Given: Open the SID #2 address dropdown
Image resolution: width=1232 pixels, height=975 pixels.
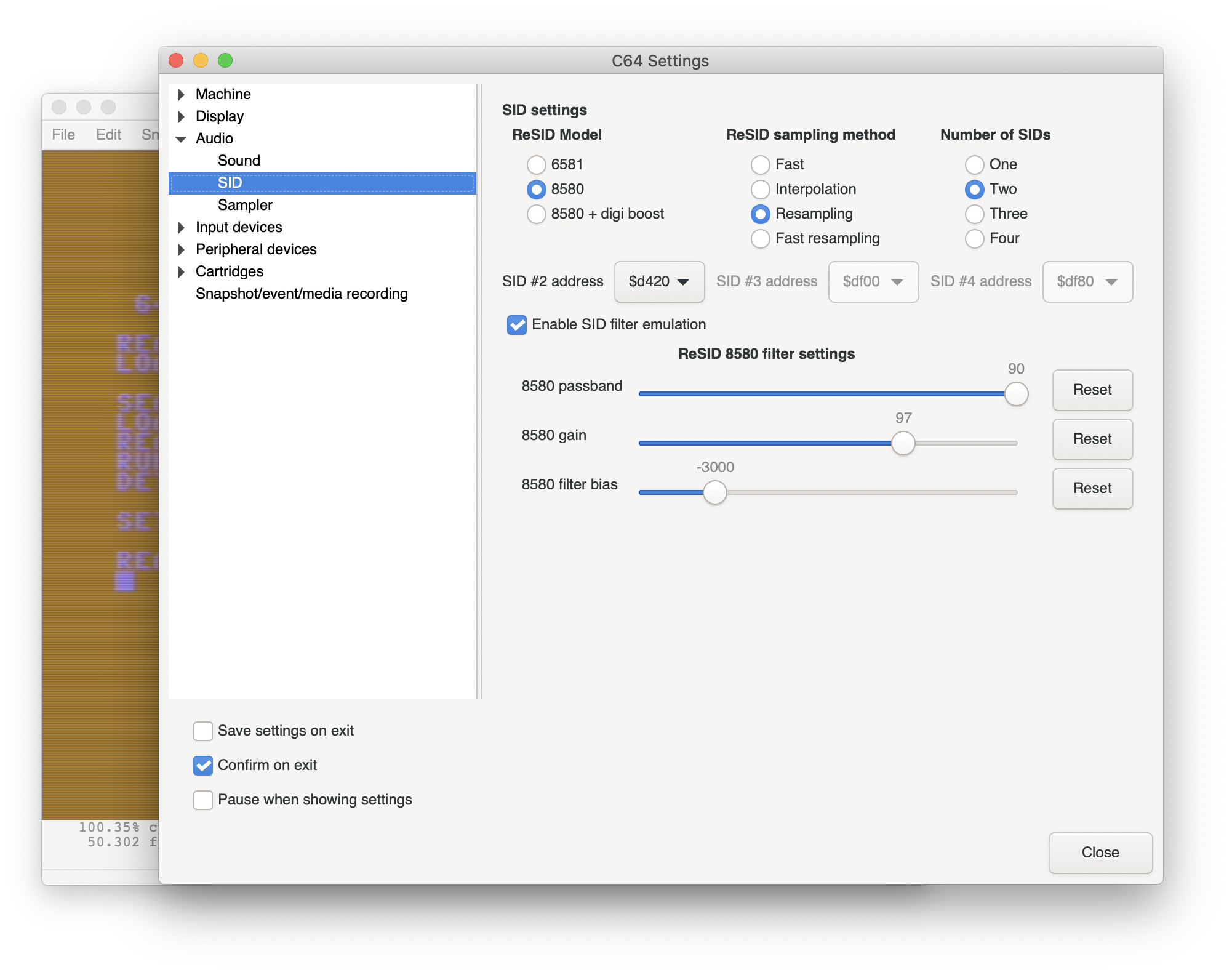Looking at the screenshot, I should [x=659, y=282].
